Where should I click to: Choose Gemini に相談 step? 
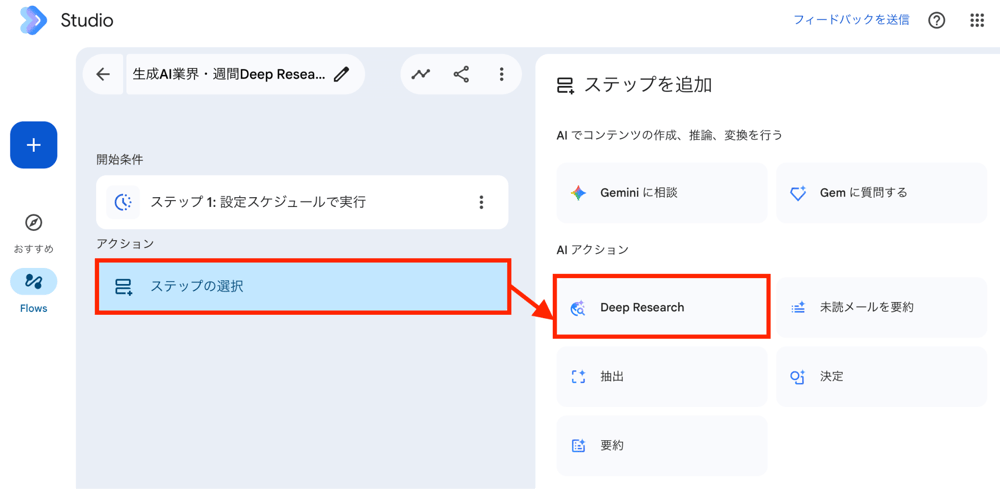[662, 193]
